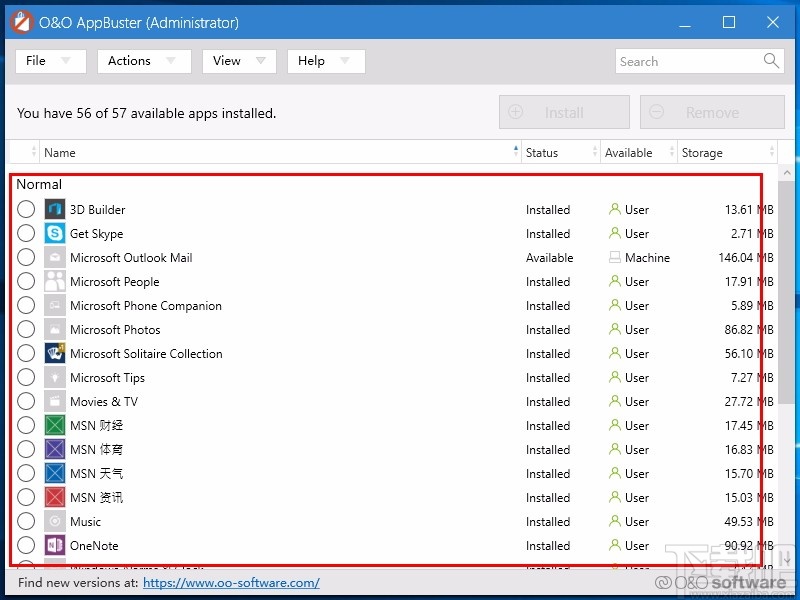Click the Get Skype icon
Viewport: 800px width, 600px height.
(x=54, y=233)
